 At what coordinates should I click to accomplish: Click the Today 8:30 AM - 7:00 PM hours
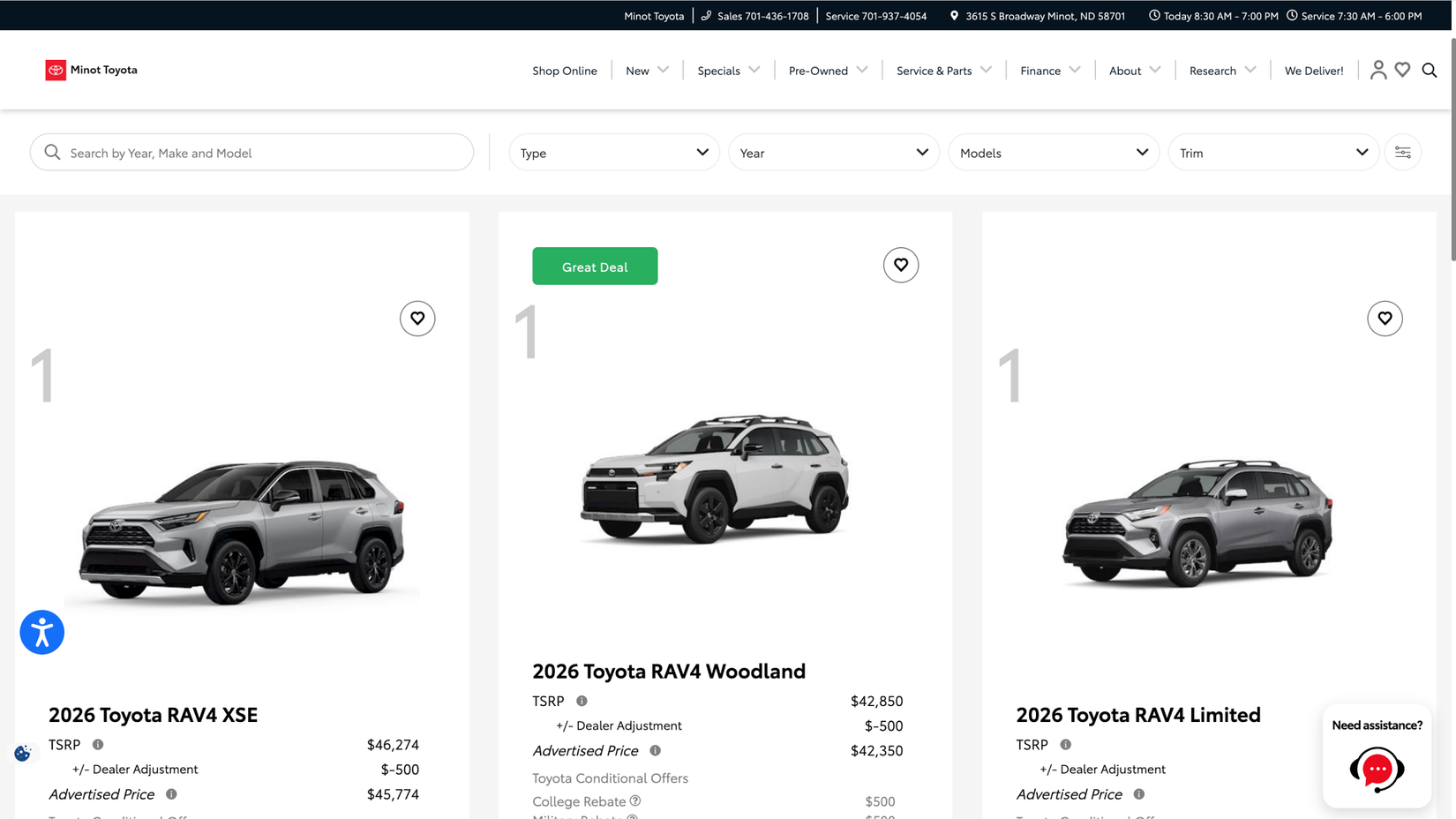(1220, 16)
